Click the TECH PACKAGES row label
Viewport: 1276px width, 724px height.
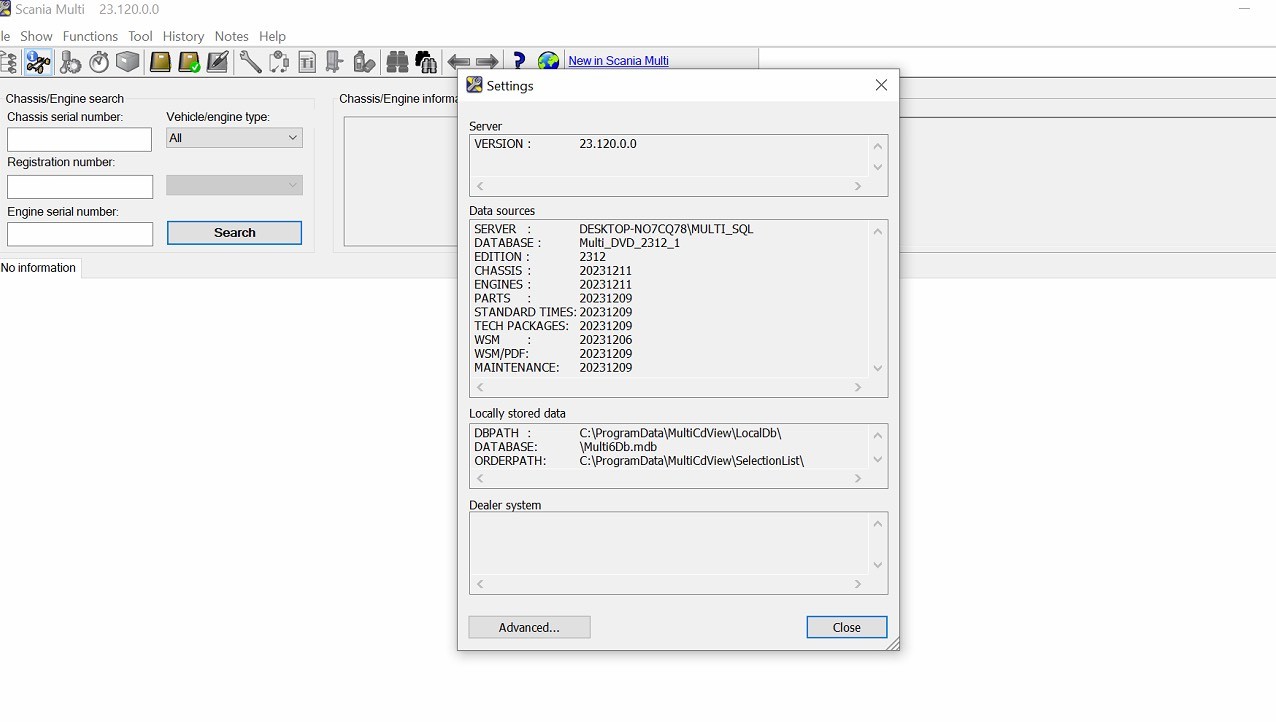(x=521, y=326)
